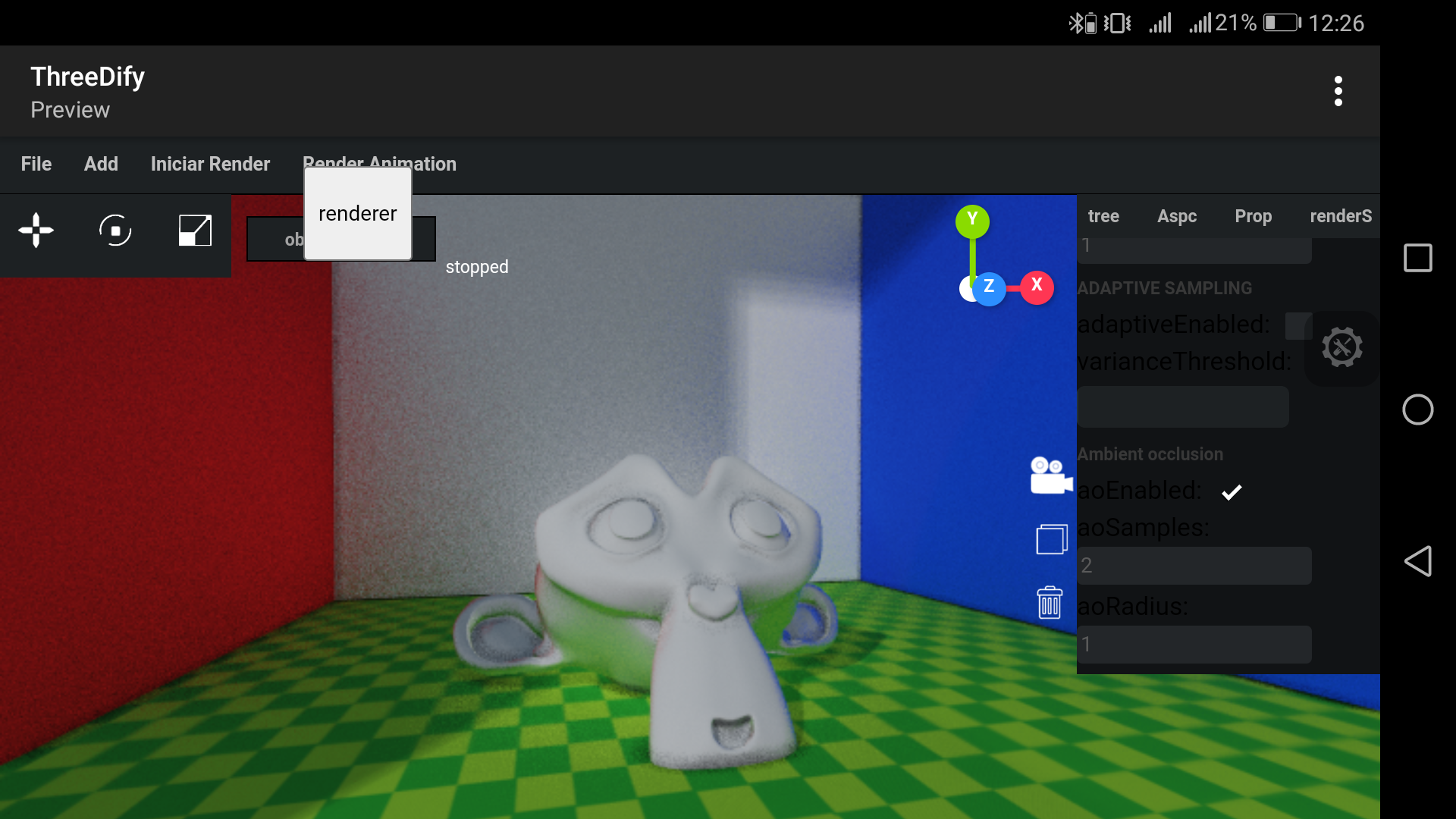The height and width of the screenshot is (819, 1456).
Task: Open the File menu
Action: 36,164
